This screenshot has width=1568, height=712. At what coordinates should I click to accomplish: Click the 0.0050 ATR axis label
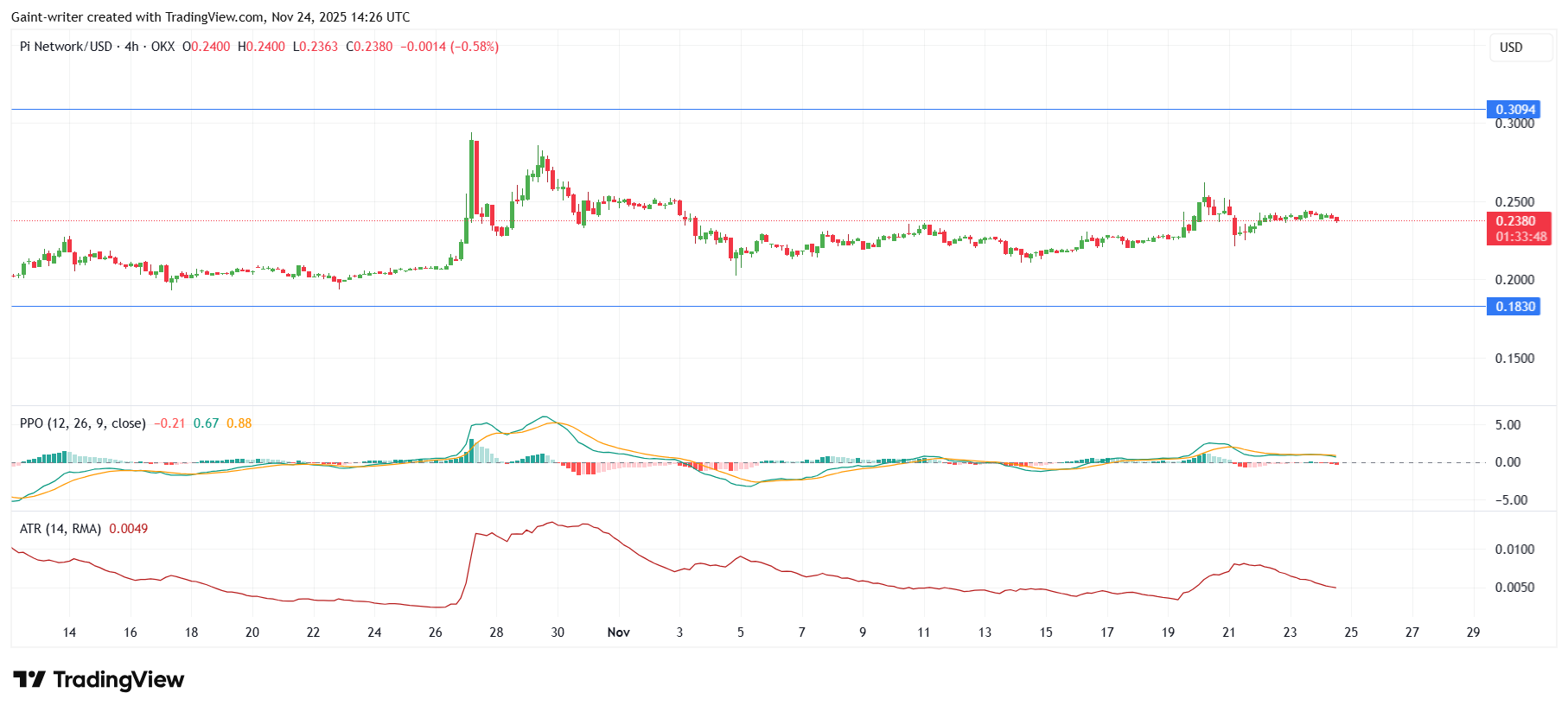coord(1515,588)
